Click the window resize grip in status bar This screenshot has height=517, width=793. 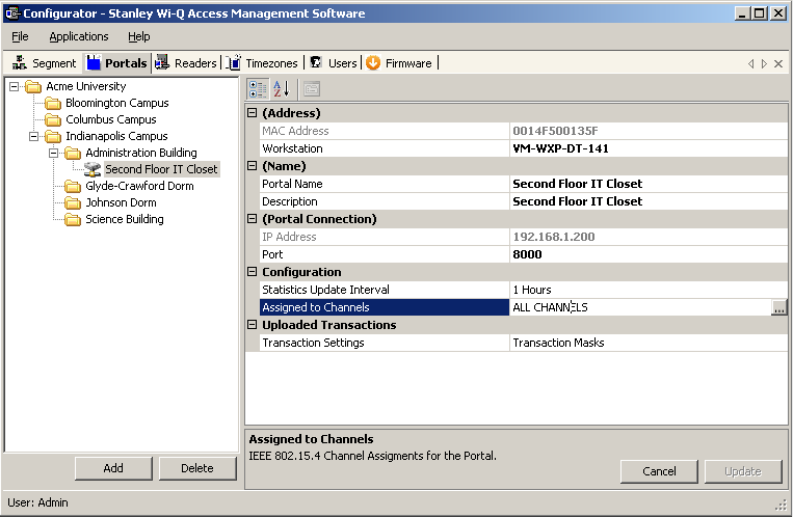782,505
